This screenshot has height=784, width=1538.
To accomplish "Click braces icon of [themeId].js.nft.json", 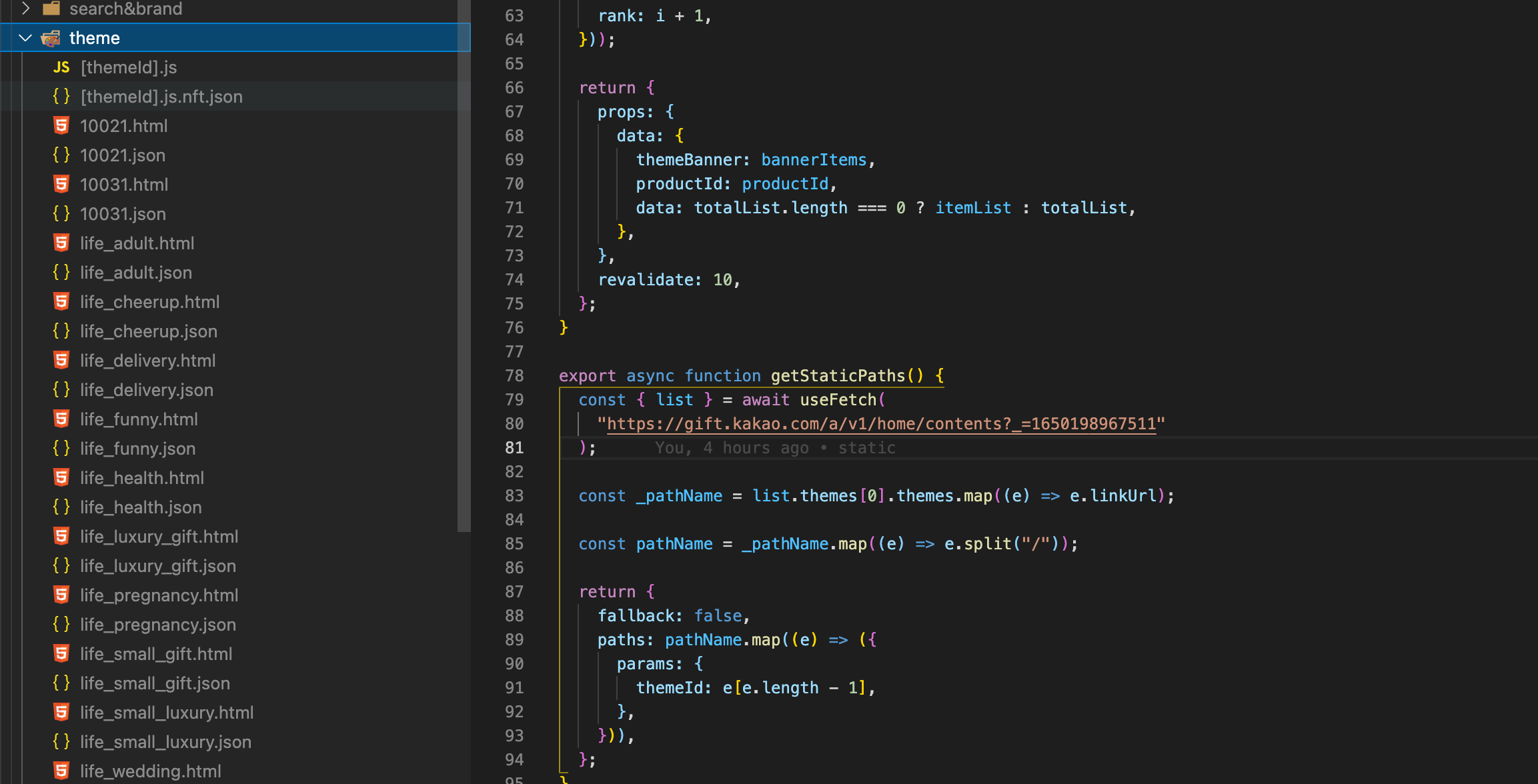I will click(61, 97).
